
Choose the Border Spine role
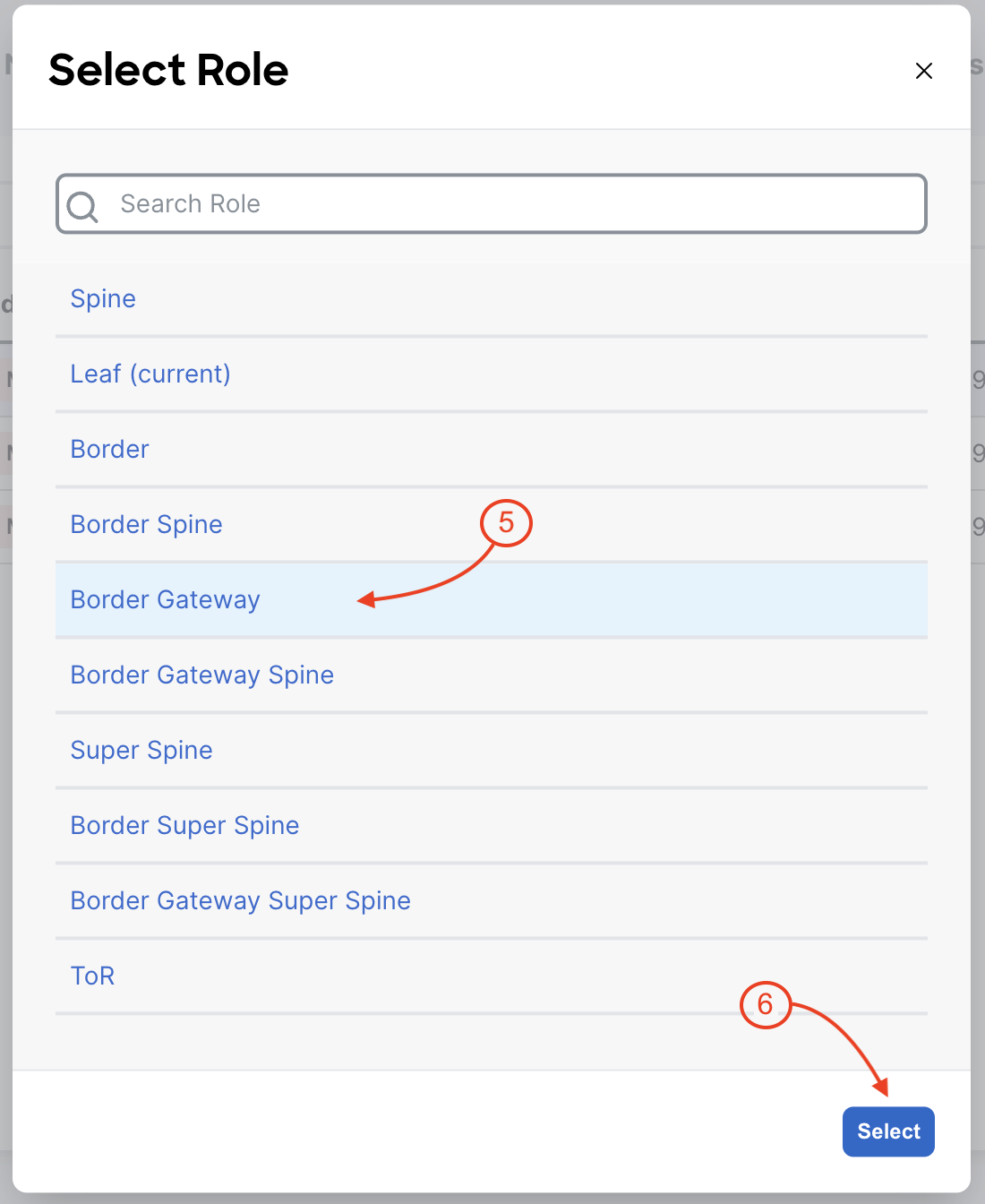tap(491, 525)
